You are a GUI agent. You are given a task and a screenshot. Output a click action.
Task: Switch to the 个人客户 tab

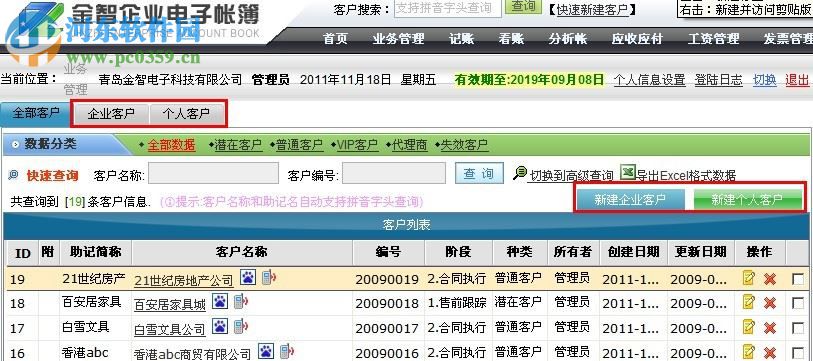coord(186,114)
